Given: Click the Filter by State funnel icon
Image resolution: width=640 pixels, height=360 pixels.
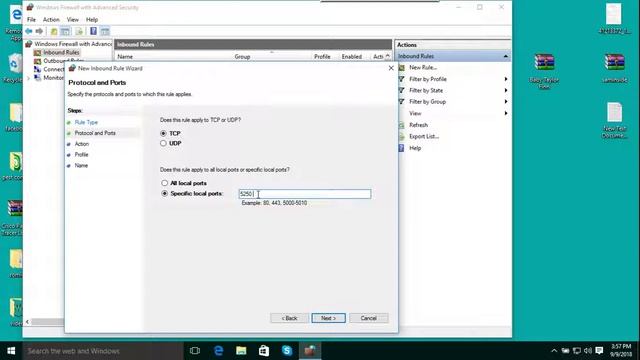Looking at the screenshot, I should [402, 90].
